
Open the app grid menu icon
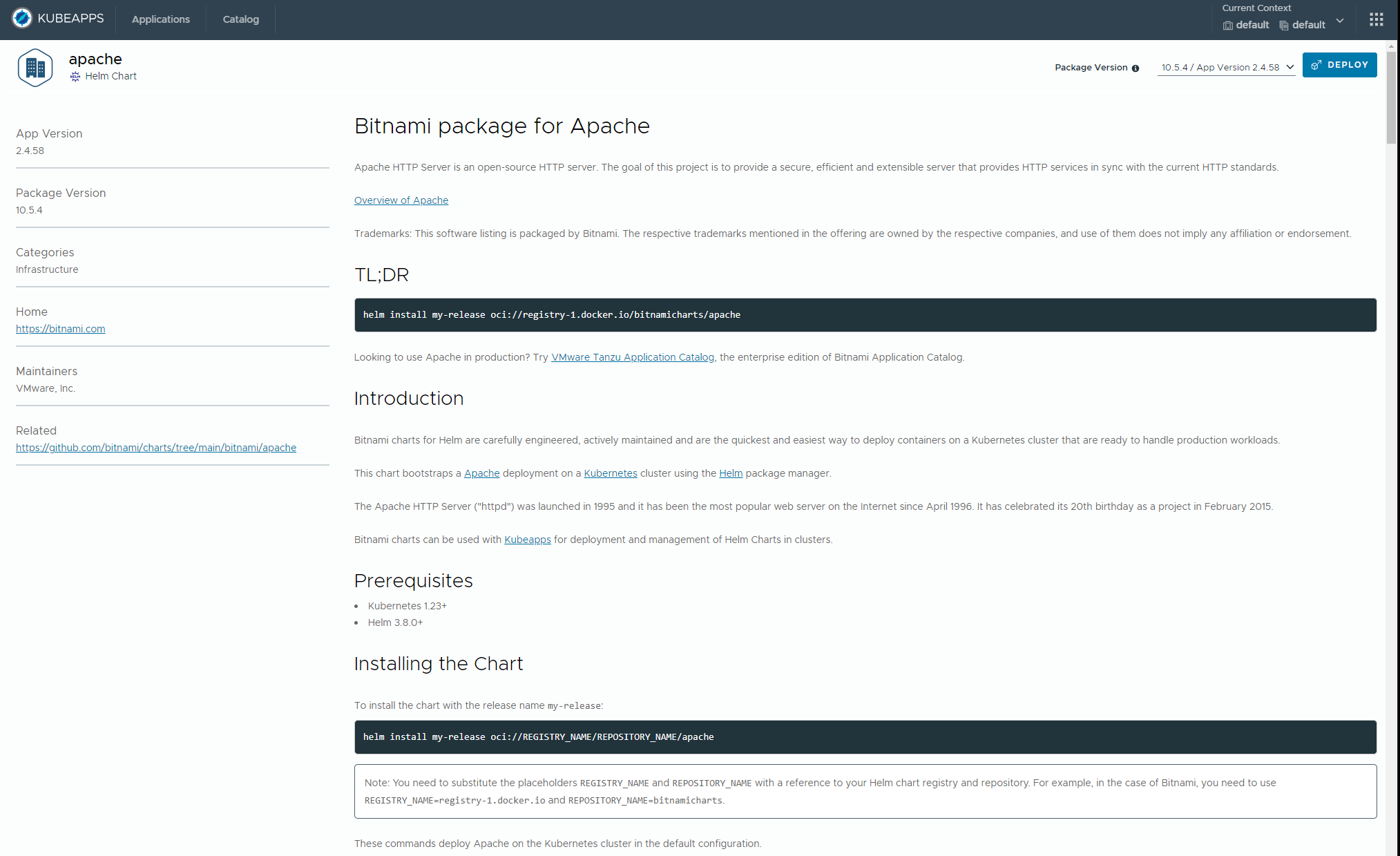tap(1376, 19)
